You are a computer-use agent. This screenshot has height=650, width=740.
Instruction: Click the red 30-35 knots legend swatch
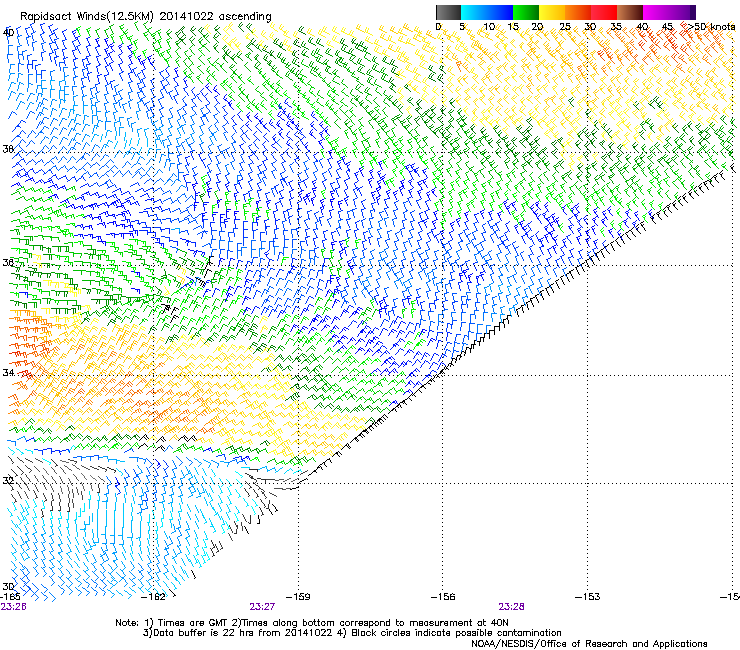[x=604, y=12]
